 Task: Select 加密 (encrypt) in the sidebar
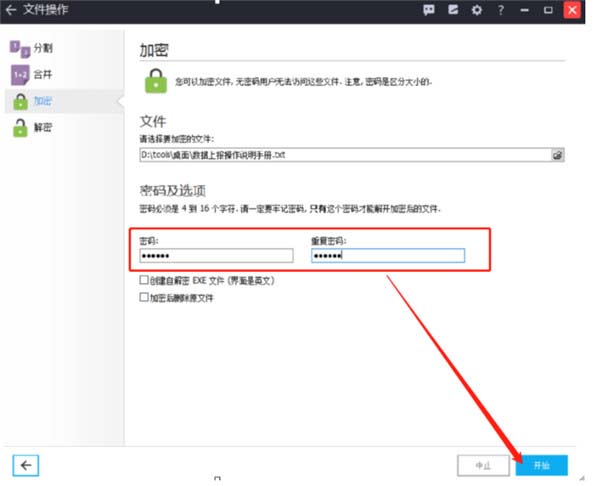point(63,101)
